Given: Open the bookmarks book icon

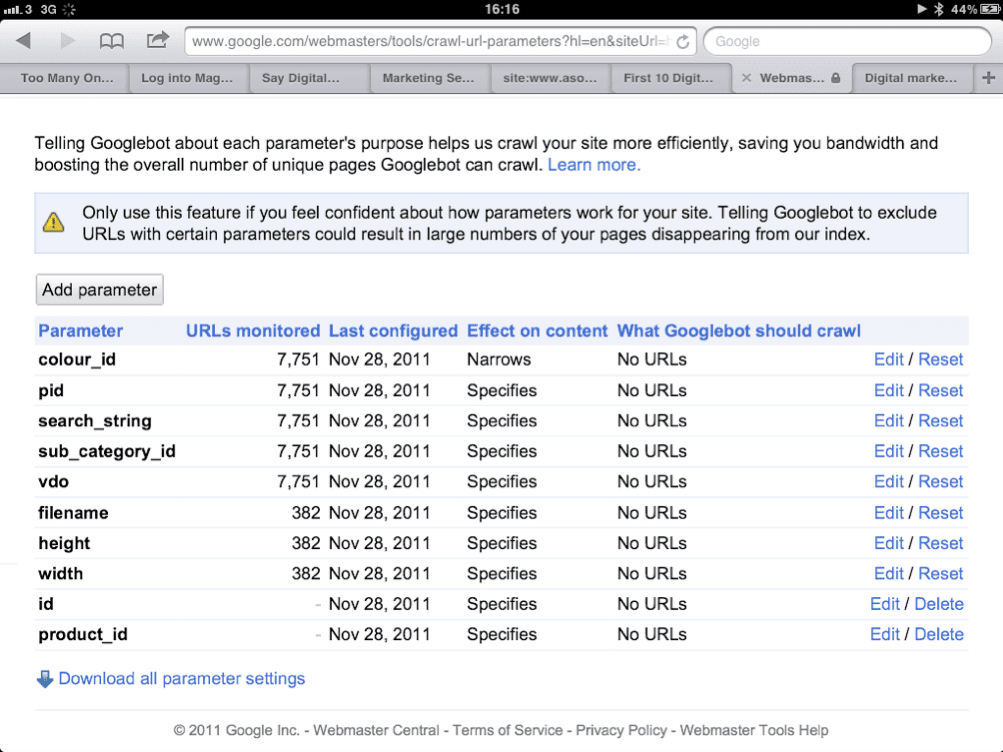Looking at the screenshot, I should tap(112, 41).
